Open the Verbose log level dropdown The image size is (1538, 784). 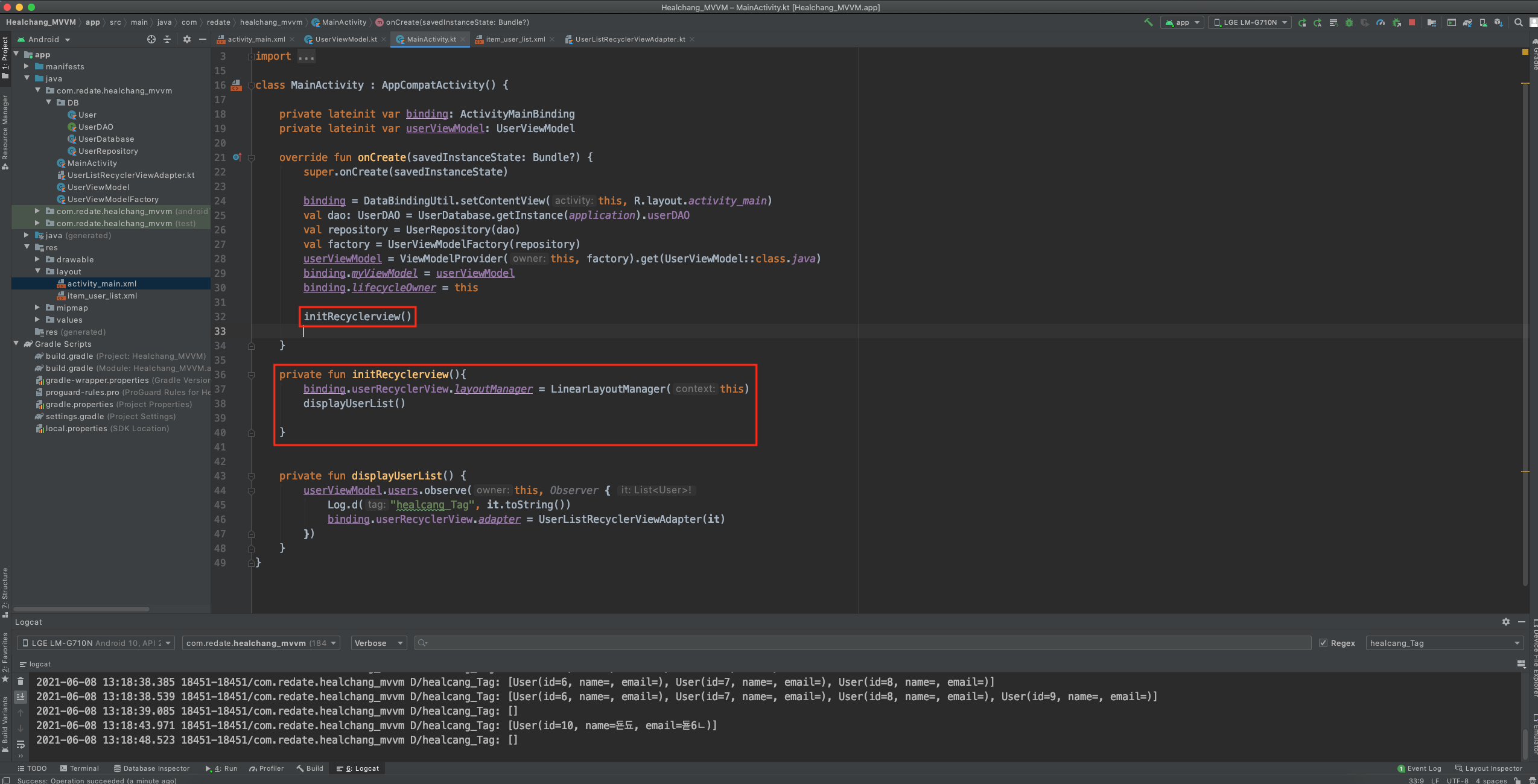(379, 643)
